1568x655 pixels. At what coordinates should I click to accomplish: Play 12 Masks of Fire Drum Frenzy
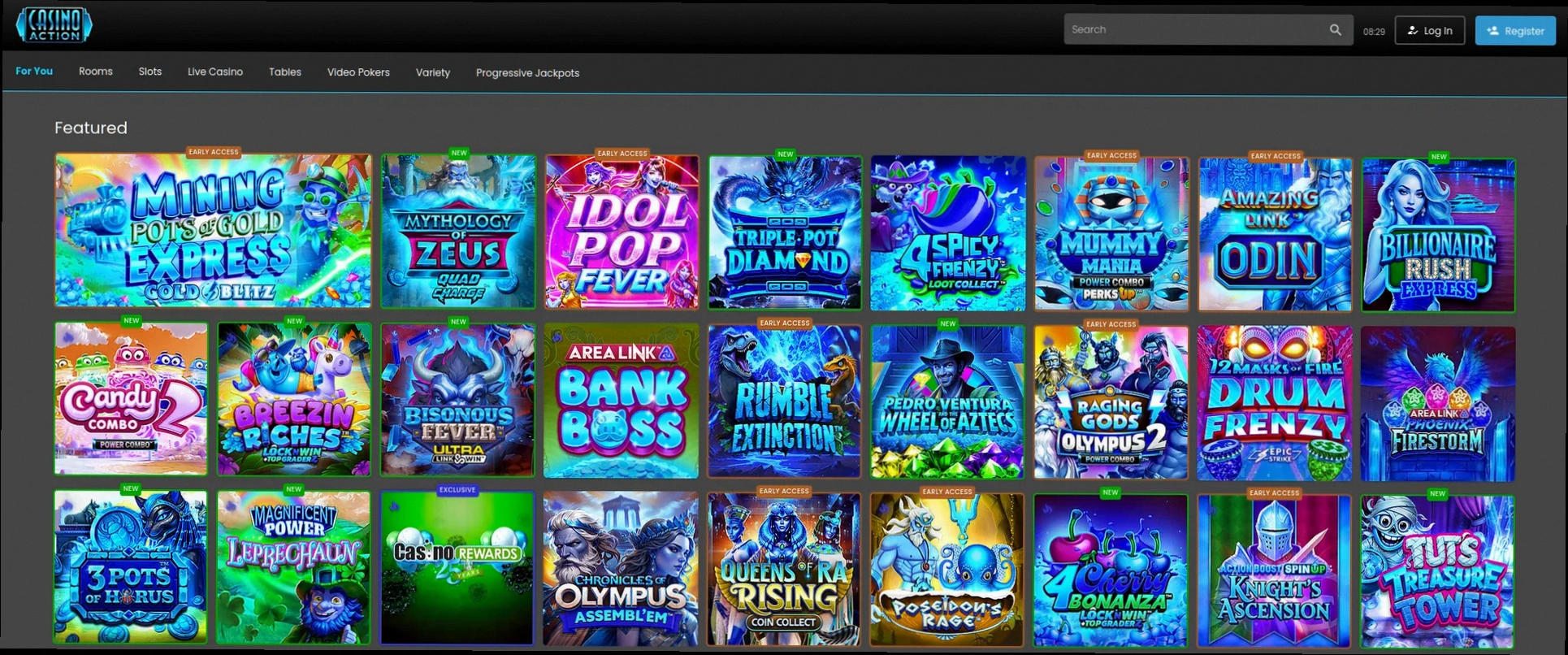point(1275,403)
